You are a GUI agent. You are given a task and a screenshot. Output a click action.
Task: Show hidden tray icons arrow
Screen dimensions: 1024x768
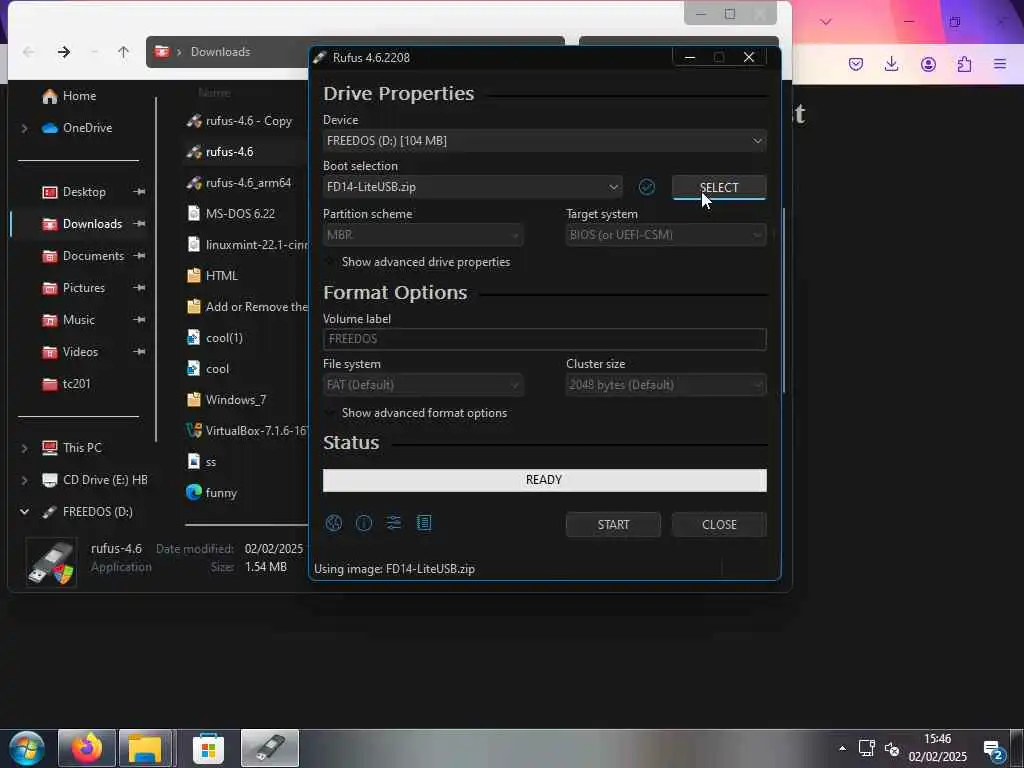[842, 748]
